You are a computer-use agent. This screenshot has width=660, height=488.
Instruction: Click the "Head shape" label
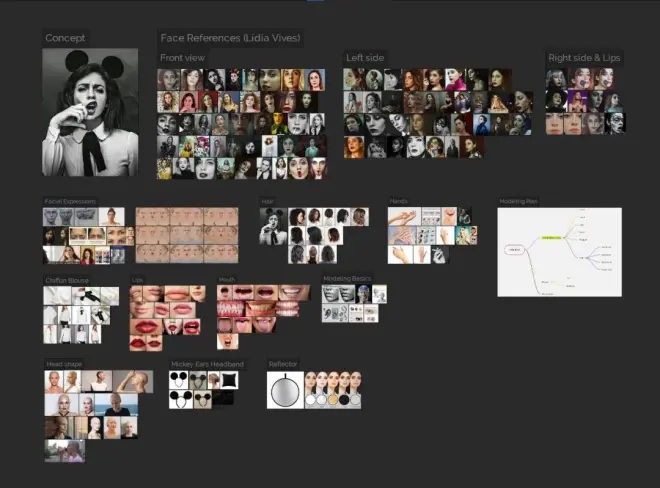[x=64, y=364]
